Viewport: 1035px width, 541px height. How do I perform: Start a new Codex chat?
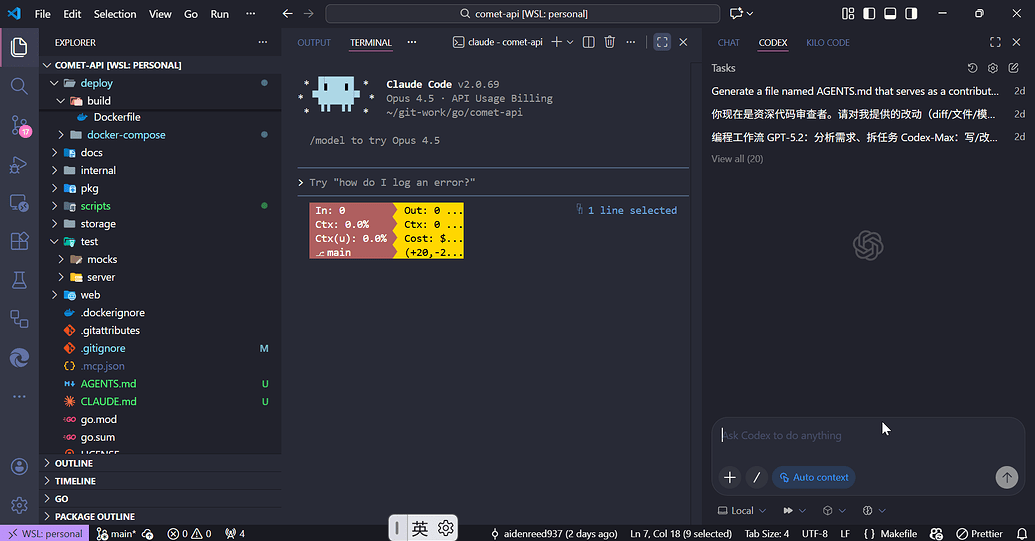coord(1014,68)
